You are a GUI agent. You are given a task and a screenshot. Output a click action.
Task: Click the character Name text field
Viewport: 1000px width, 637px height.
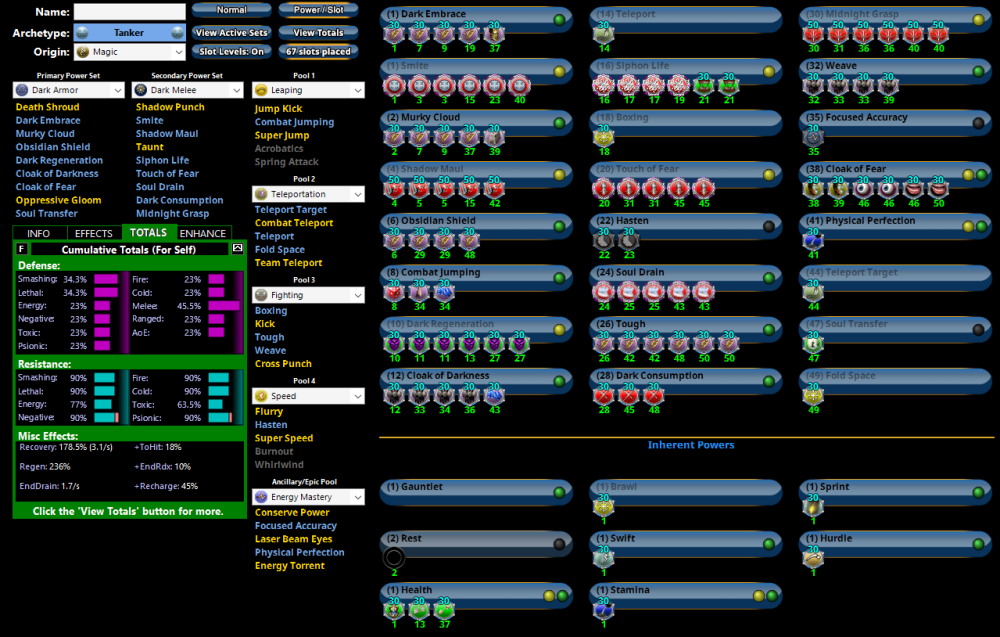coord(129,12)
